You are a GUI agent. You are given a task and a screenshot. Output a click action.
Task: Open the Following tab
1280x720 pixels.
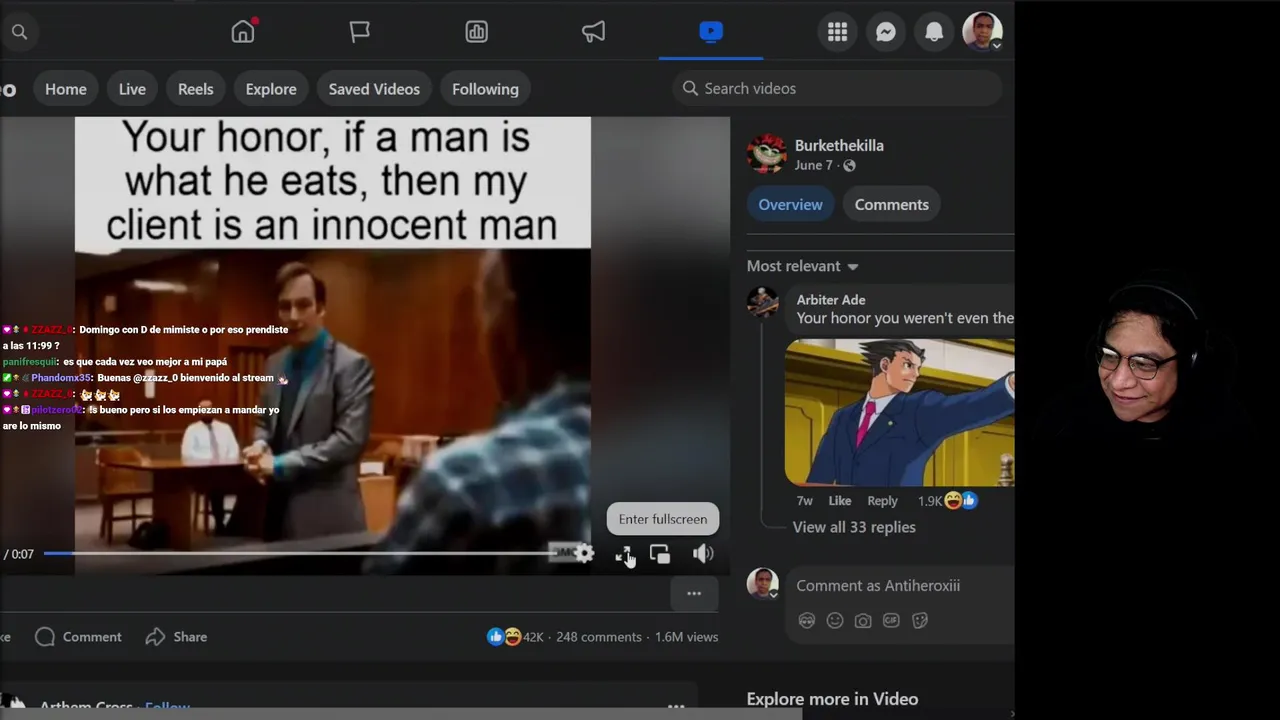[x=485, y=89]
